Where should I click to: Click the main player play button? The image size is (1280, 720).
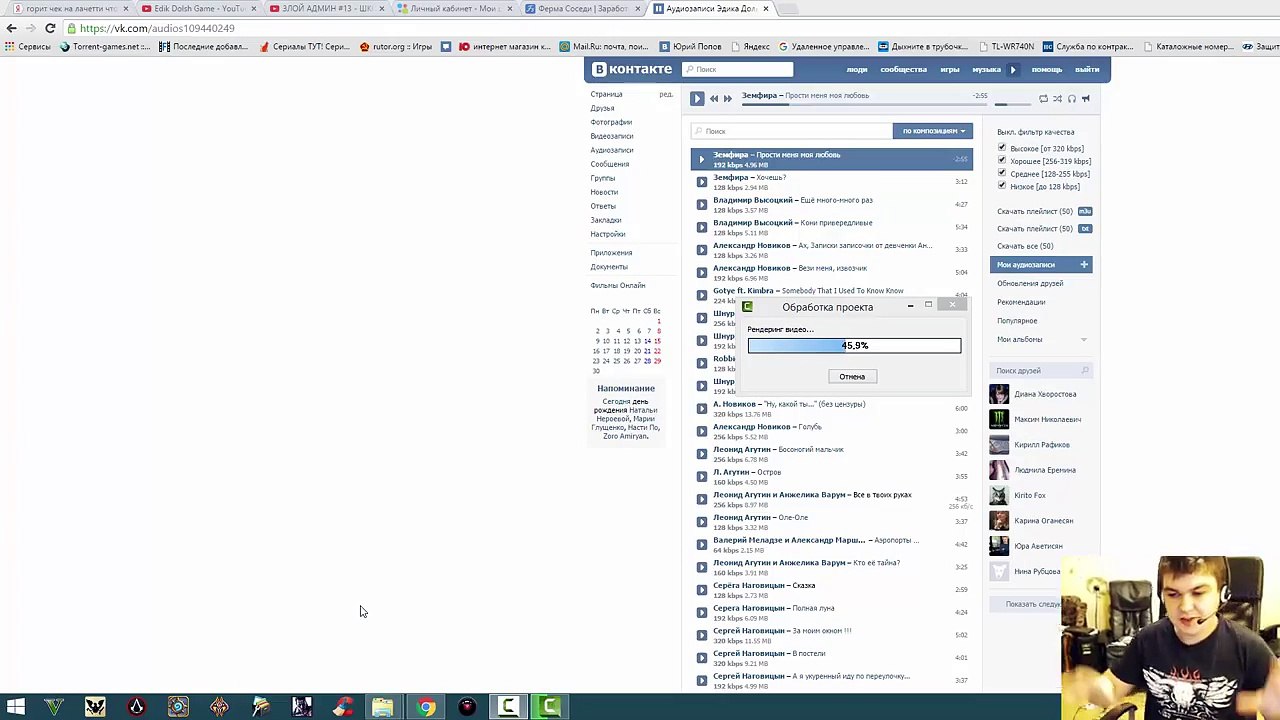(x=697, y=98)
